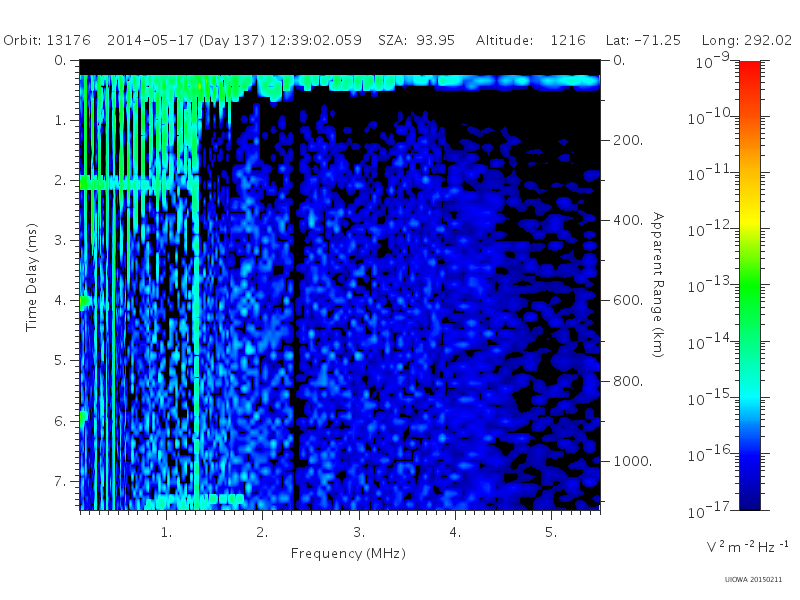Click the '600.' apparent range tick label

point(628,301)
